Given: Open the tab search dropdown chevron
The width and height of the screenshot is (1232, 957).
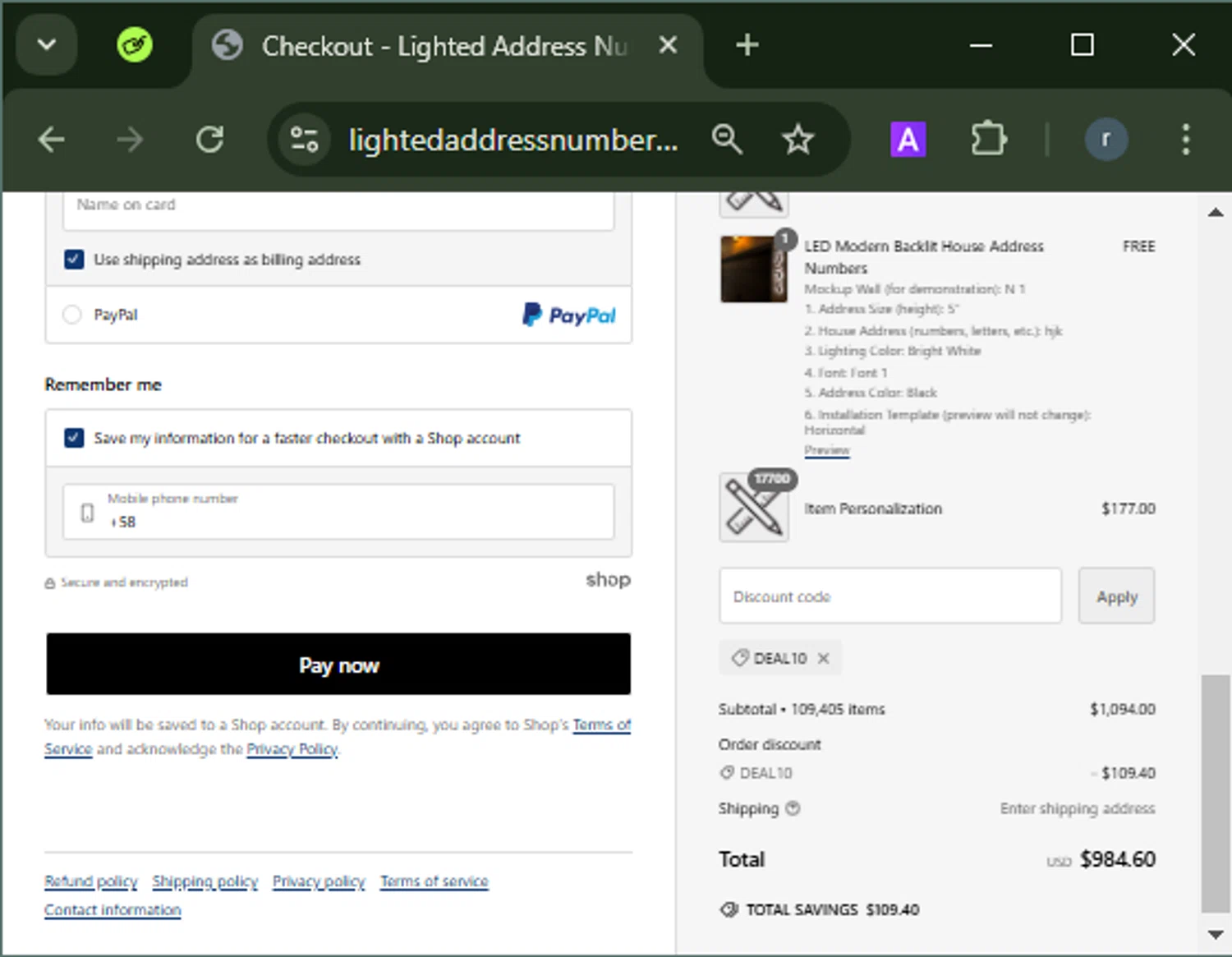Looking at the screenshot, I should tap(47, 44).
